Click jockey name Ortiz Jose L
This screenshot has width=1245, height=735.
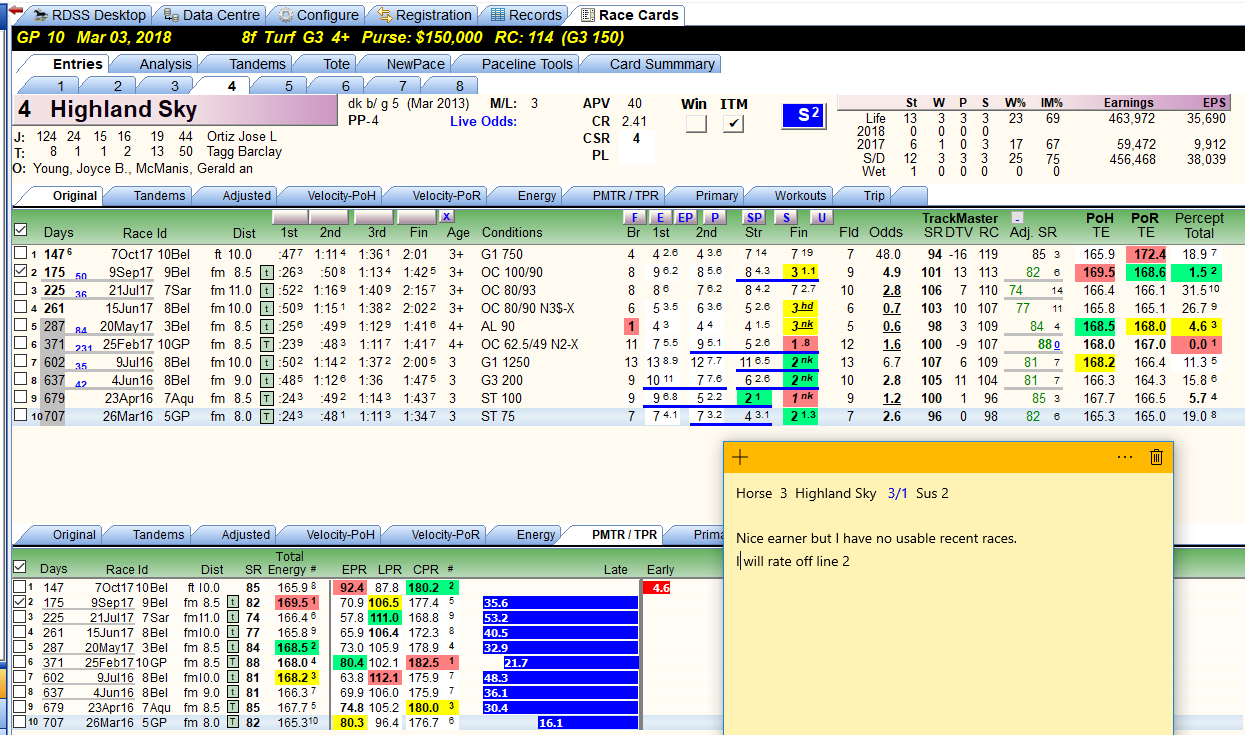pos(241,136)
